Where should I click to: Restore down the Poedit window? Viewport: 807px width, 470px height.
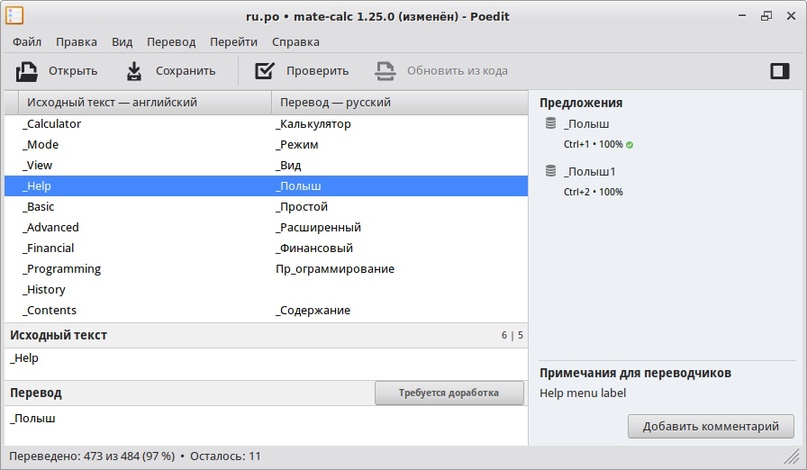click(x=766, y=16)
